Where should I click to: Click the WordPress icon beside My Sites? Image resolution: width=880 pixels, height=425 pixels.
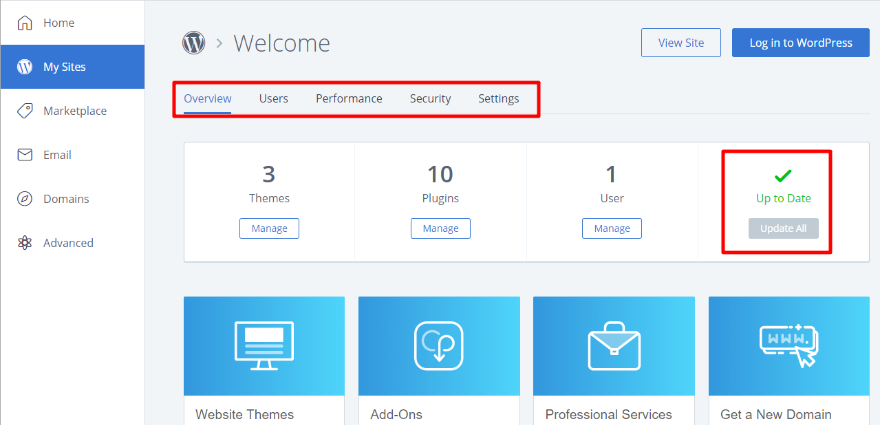[25, 67]
